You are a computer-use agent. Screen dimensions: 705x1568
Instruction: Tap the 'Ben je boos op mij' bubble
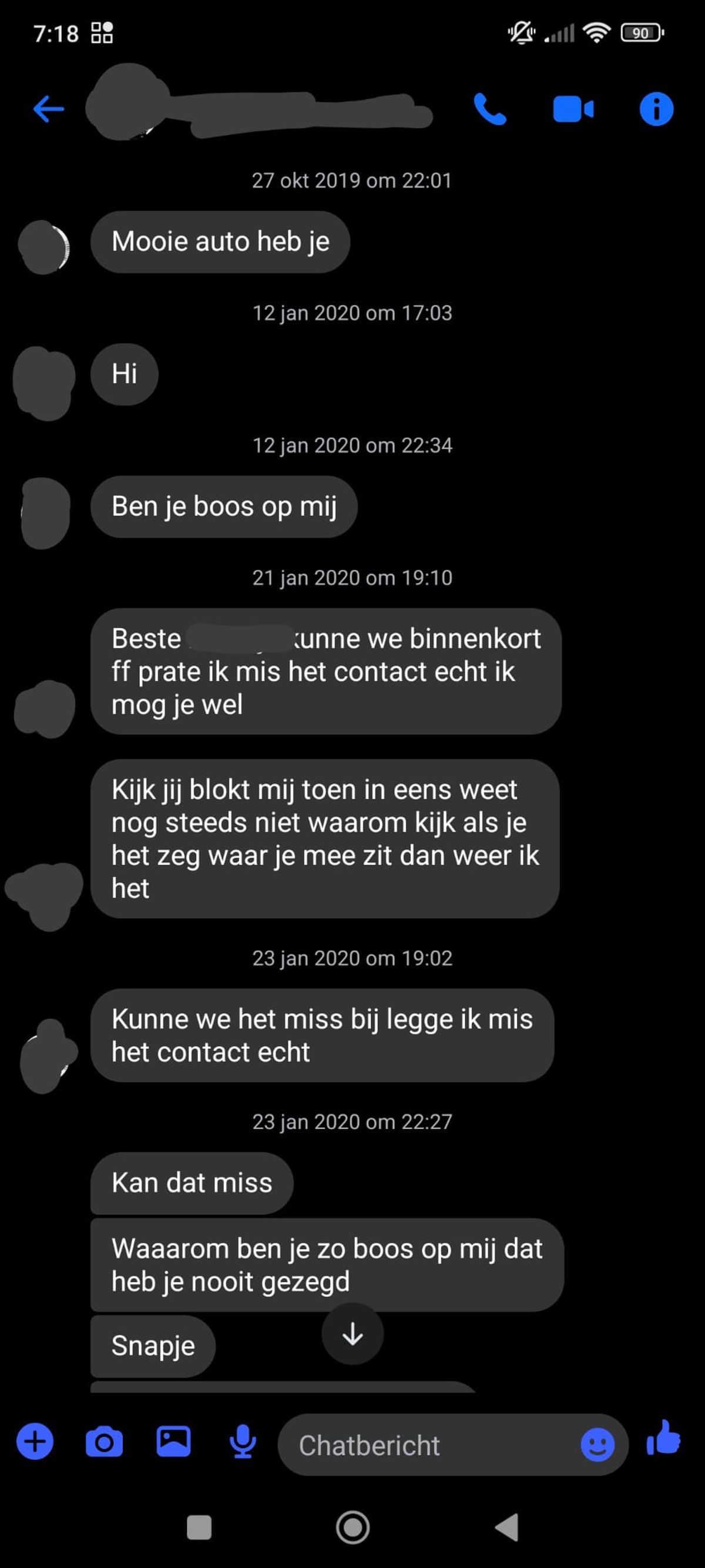click(224, 507)
